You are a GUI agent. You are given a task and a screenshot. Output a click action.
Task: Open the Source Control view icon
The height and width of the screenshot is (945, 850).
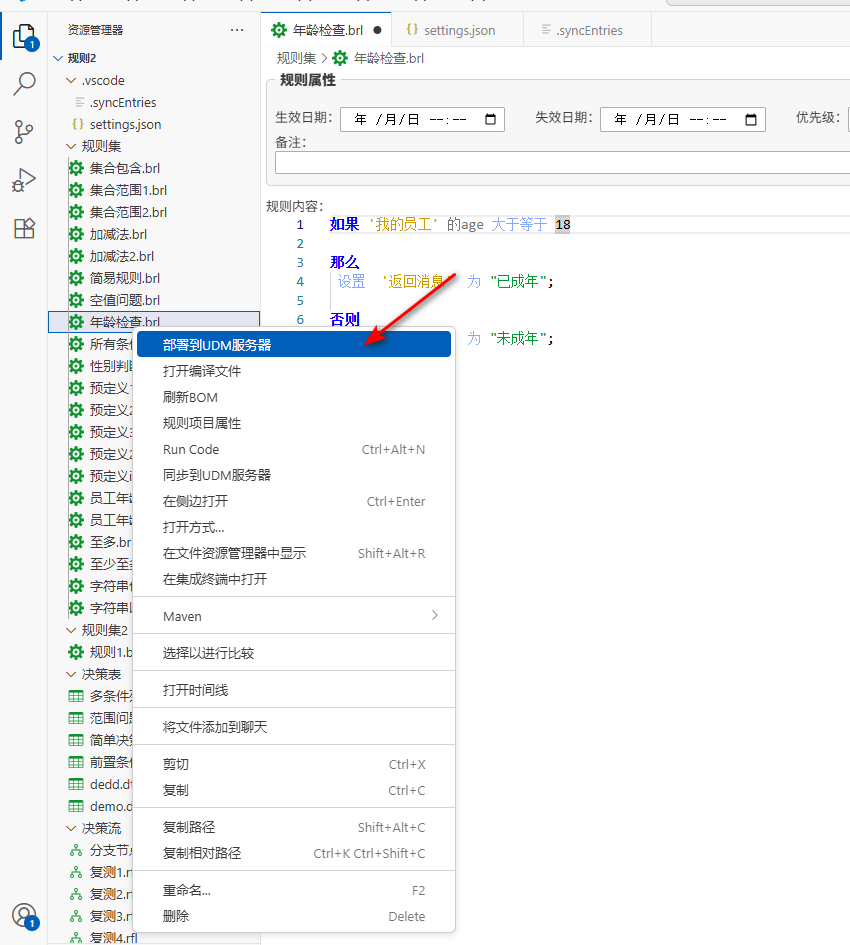pos(23,131)
